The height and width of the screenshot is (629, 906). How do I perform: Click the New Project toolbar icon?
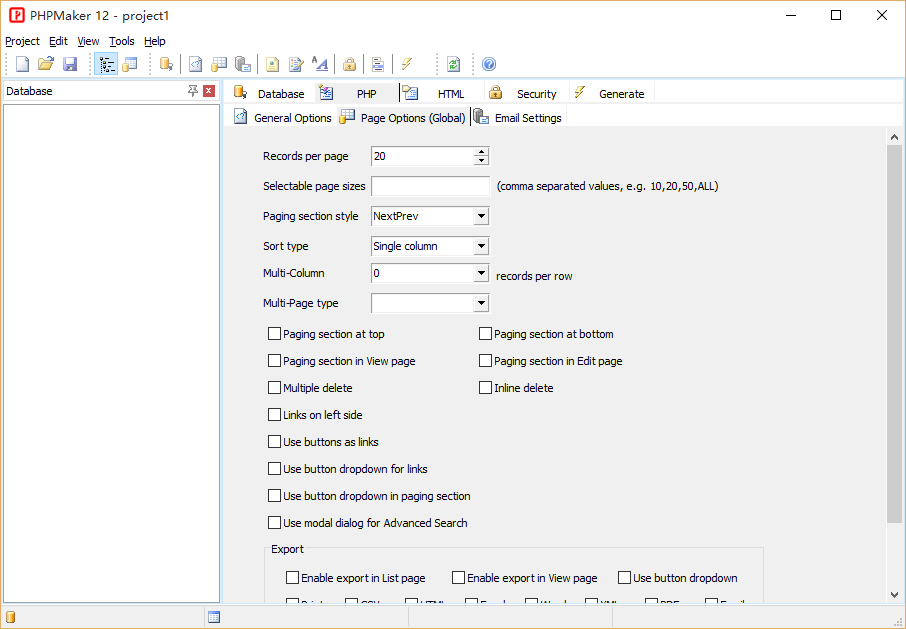coord(22,64)
